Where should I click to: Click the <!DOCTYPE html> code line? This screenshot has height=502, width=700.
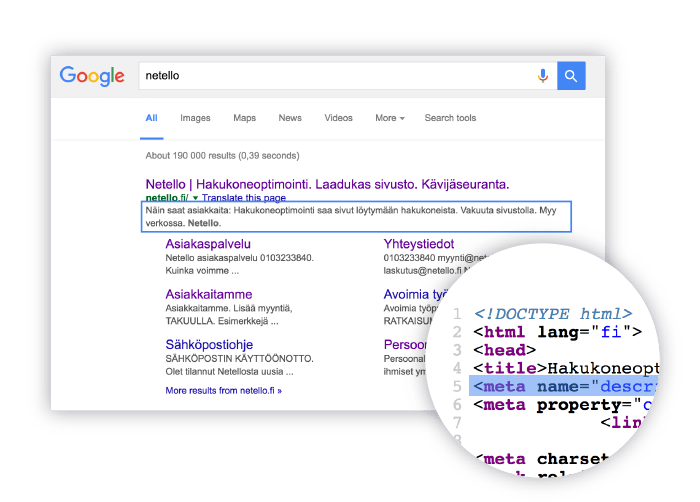click(x=553, y=314)
